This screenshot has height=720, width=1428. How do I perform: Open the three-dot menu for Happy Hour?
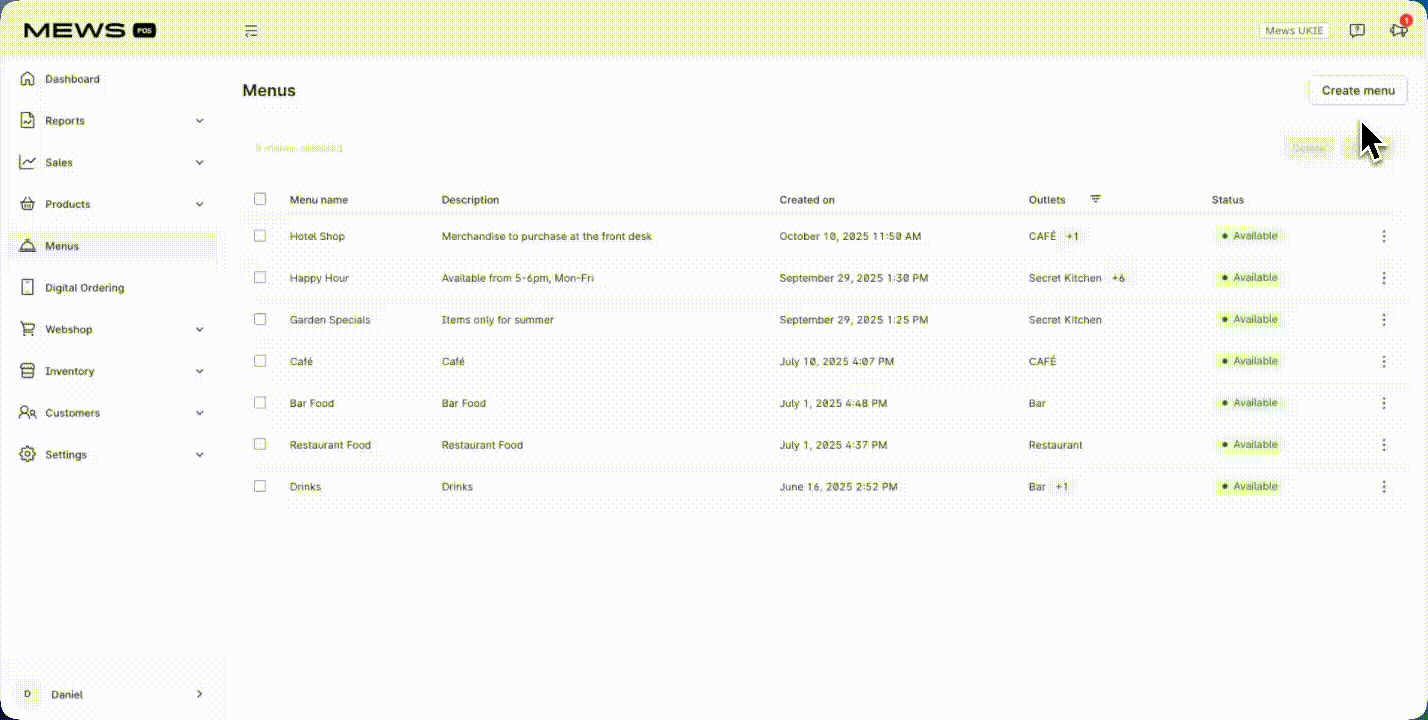tap(1384, 278)
